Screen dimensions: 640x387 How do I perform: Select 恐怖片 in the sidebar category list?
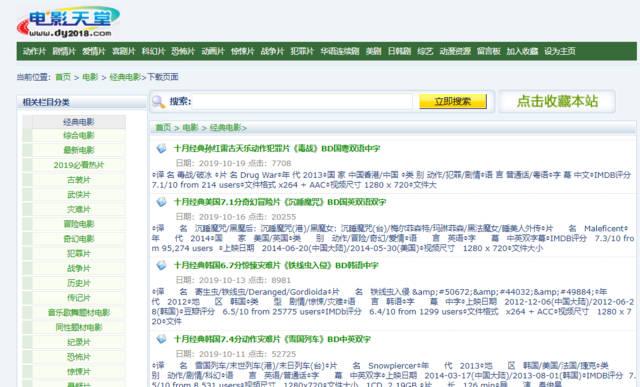[79, 357]
